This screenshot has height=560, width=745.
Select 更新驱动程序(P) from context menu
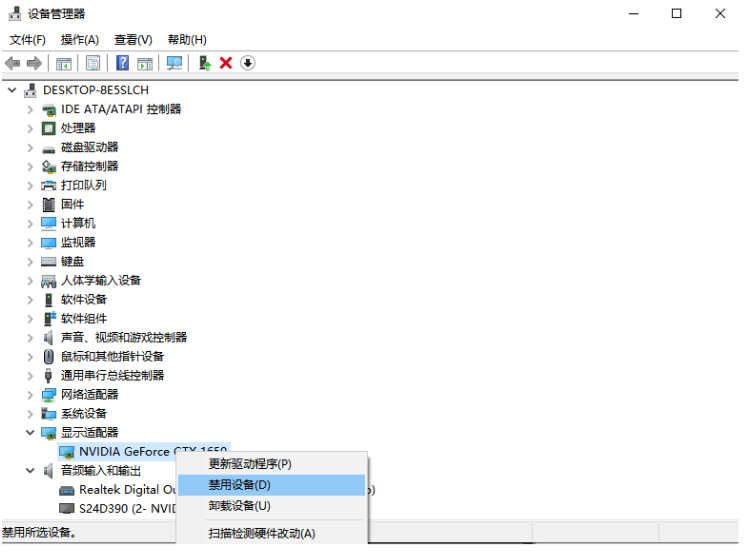[249, 464]
